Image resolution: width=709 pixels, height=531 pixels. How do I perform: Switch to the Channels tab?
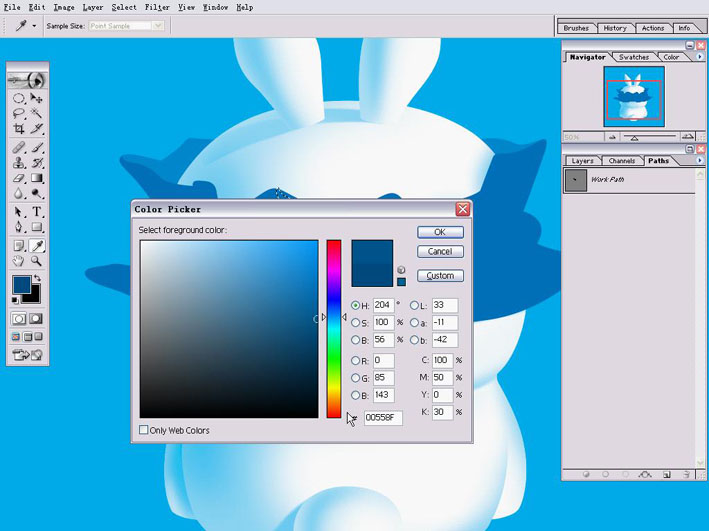coord(622,161)
